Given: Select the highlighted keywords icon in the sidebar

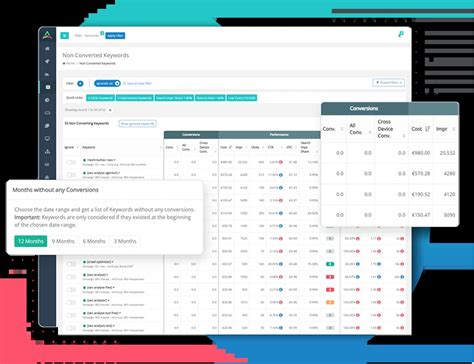Looking at the screenshot, I should [x=47, y=87].
